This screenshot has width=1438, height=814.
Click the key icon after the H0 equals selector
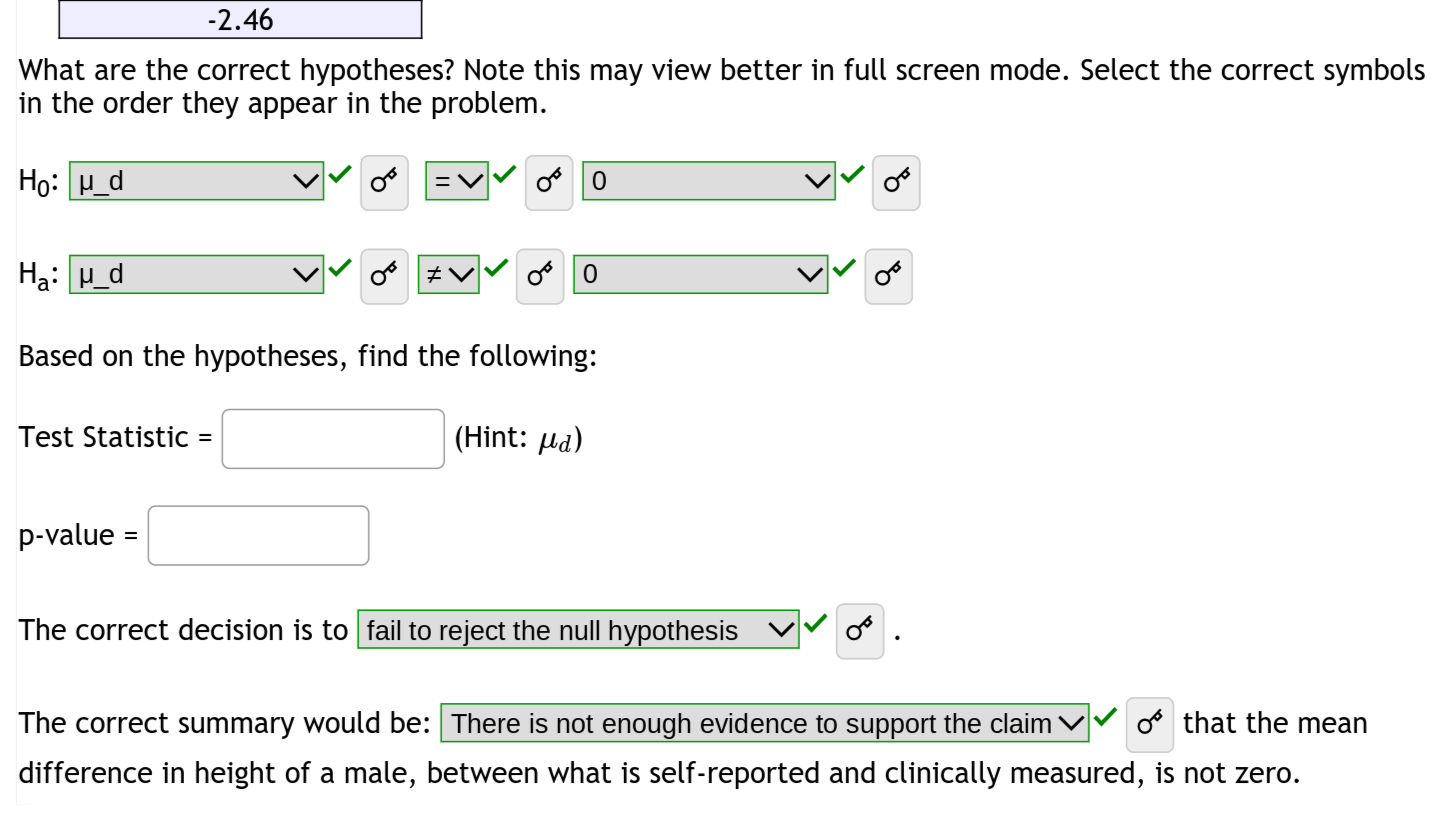coord(548,182)
